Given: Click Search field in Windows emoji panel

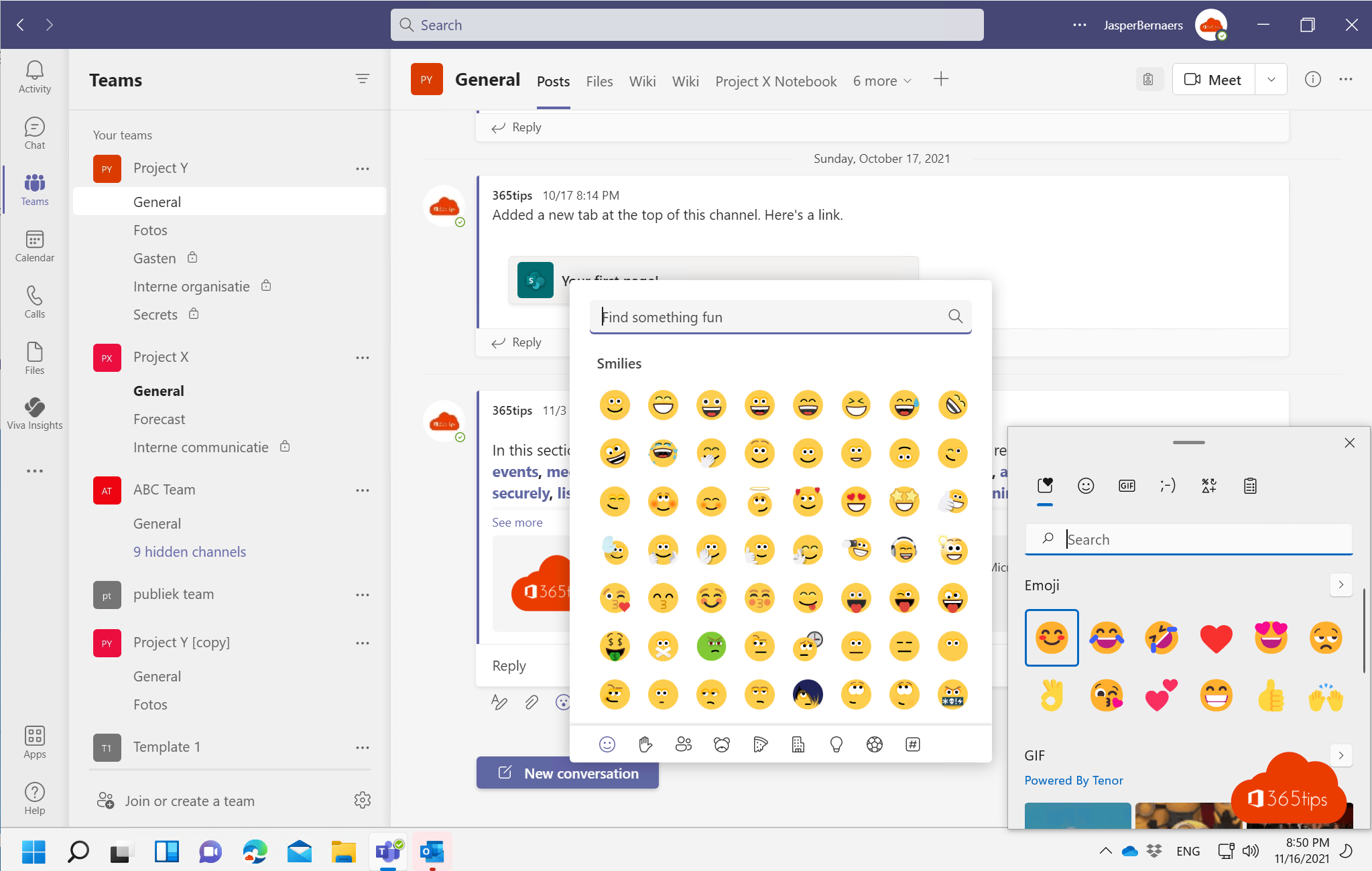Looking at the screenshot, I should point(1188,539).
